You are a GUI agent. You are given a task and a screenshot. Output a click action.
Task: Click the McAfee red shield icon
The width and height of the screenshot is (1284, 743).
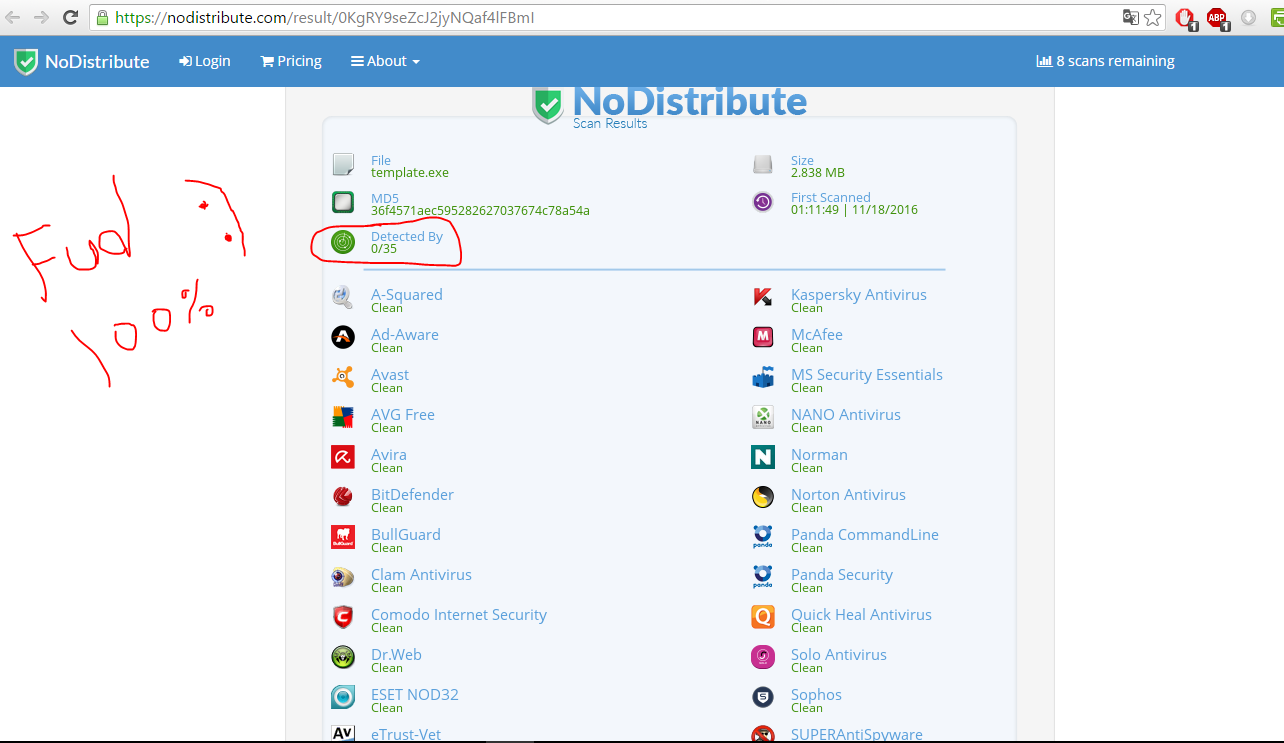point(763,337)
